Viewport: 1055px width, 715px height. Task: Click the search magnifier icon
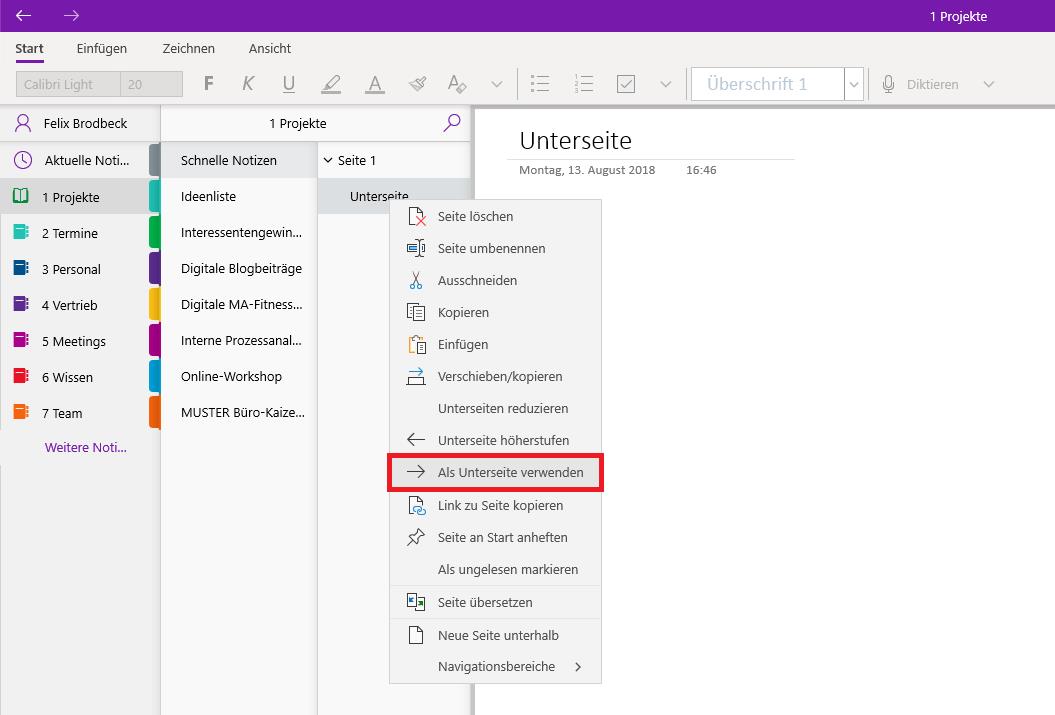(x=452, y=122)
